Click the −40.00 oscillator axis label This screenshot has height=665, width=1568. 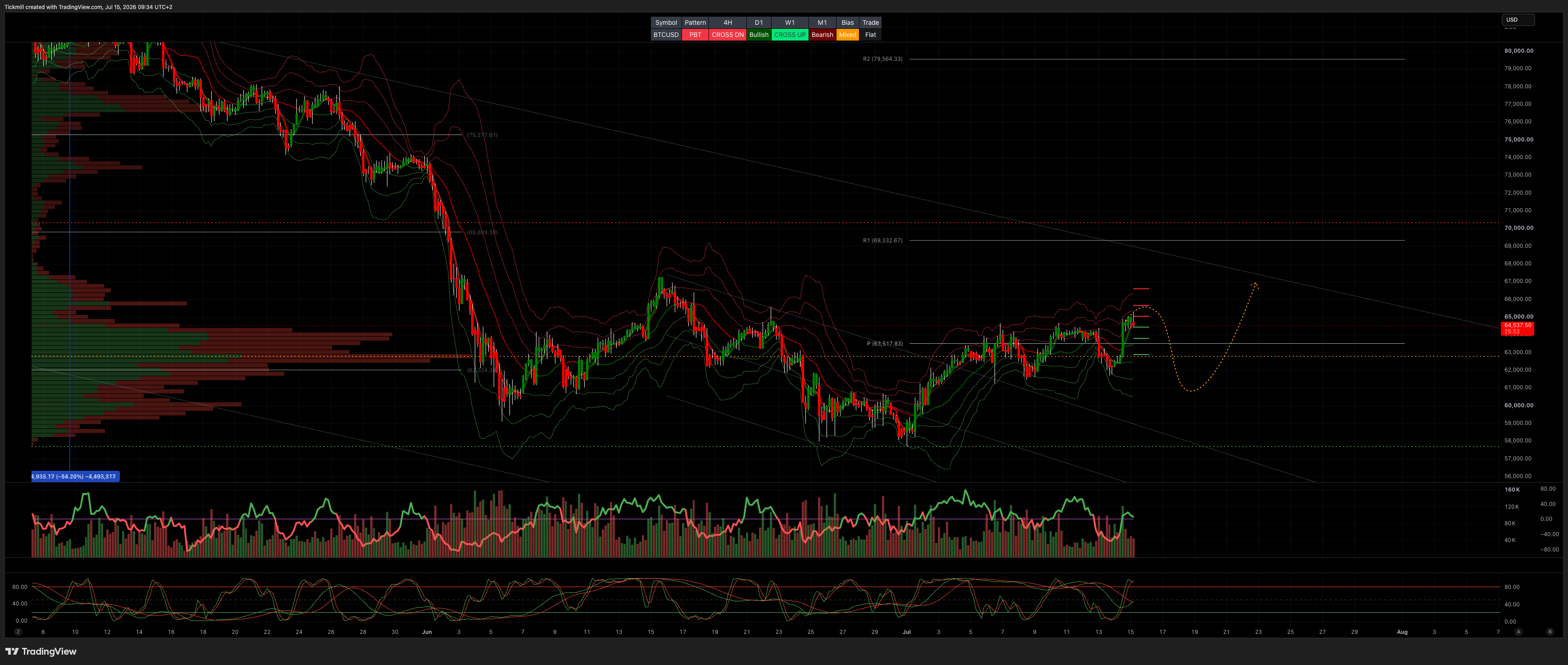click(1550, 534)
